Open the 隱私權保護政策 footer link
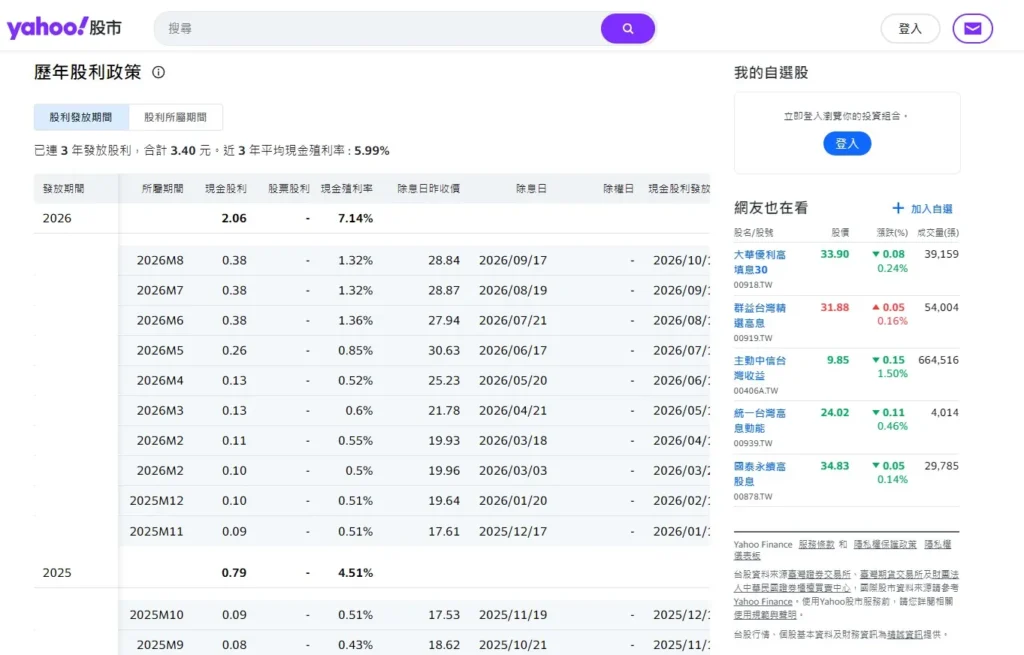 [885, 544]
